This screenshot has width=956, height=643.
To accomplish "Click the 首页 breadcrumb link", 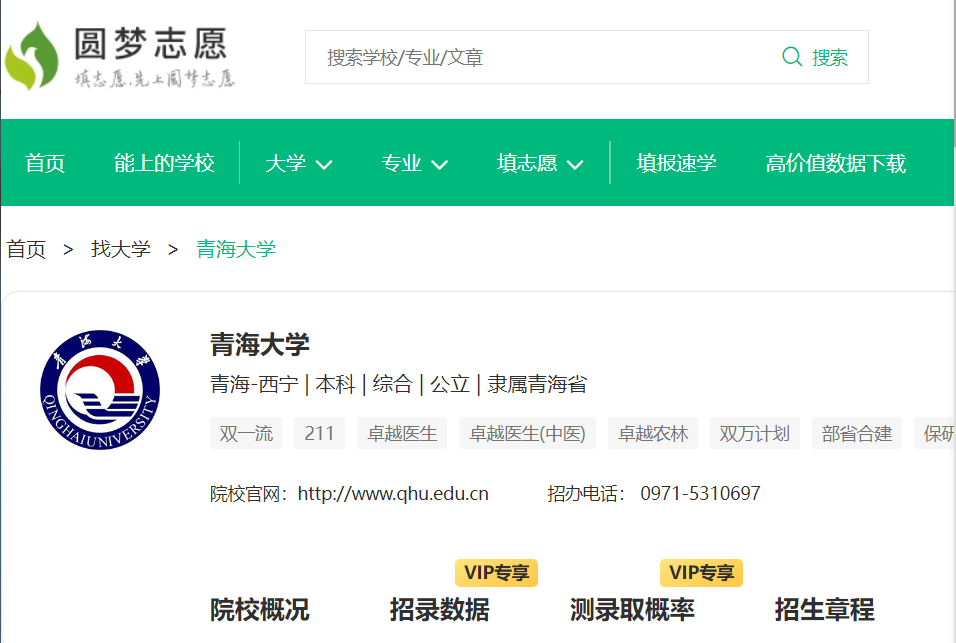I will tap(26, 249).
